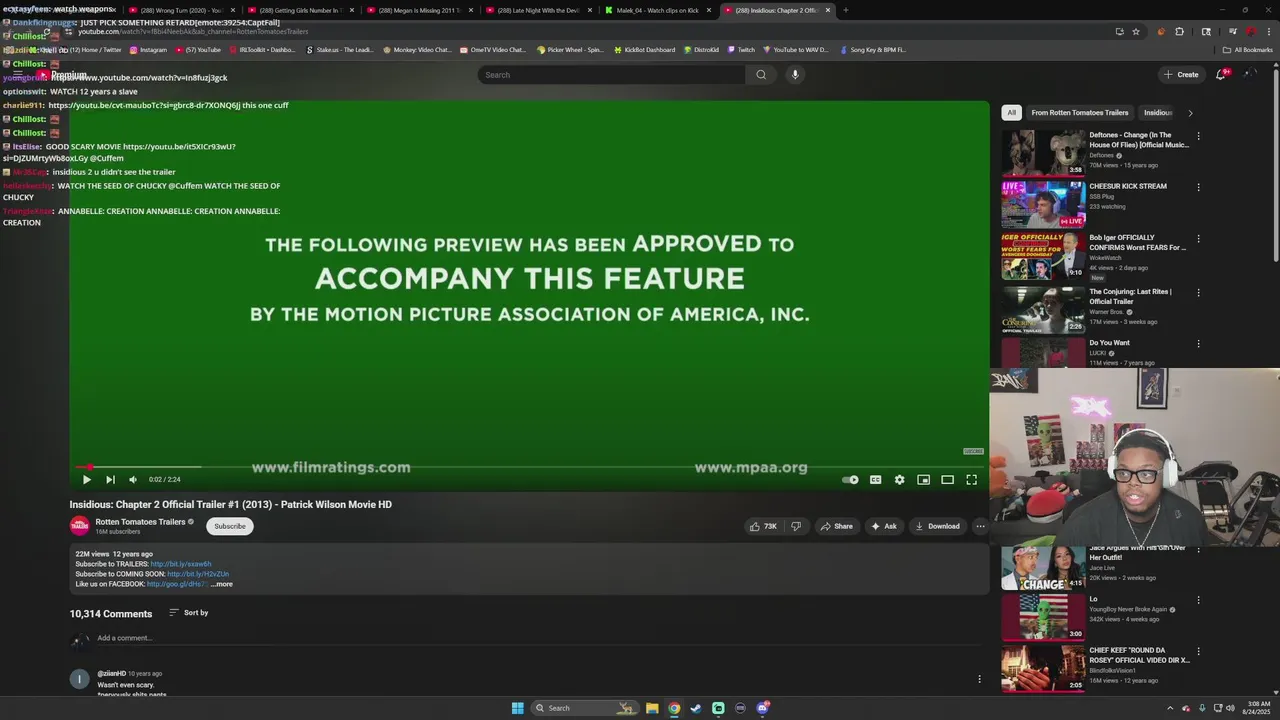Open All Bookmarks folder

click(1247, 50)
